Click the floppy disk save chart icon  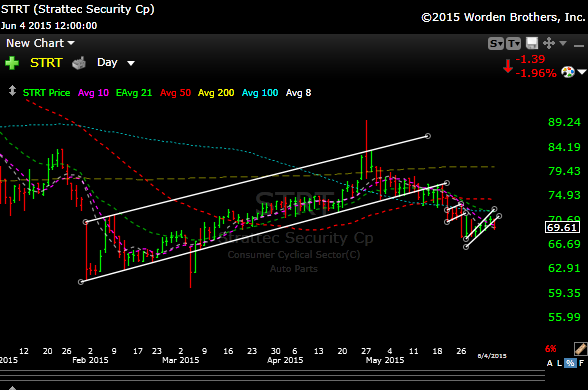click(x=532, y=44)
